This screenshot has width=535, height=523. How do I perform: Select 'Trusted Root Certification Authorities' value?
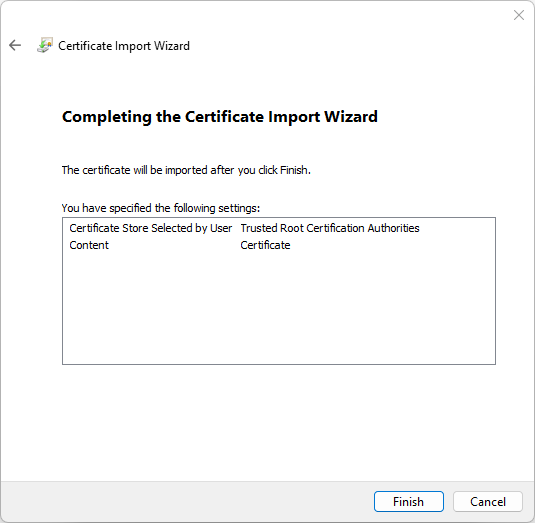click(x=330, y=228)
